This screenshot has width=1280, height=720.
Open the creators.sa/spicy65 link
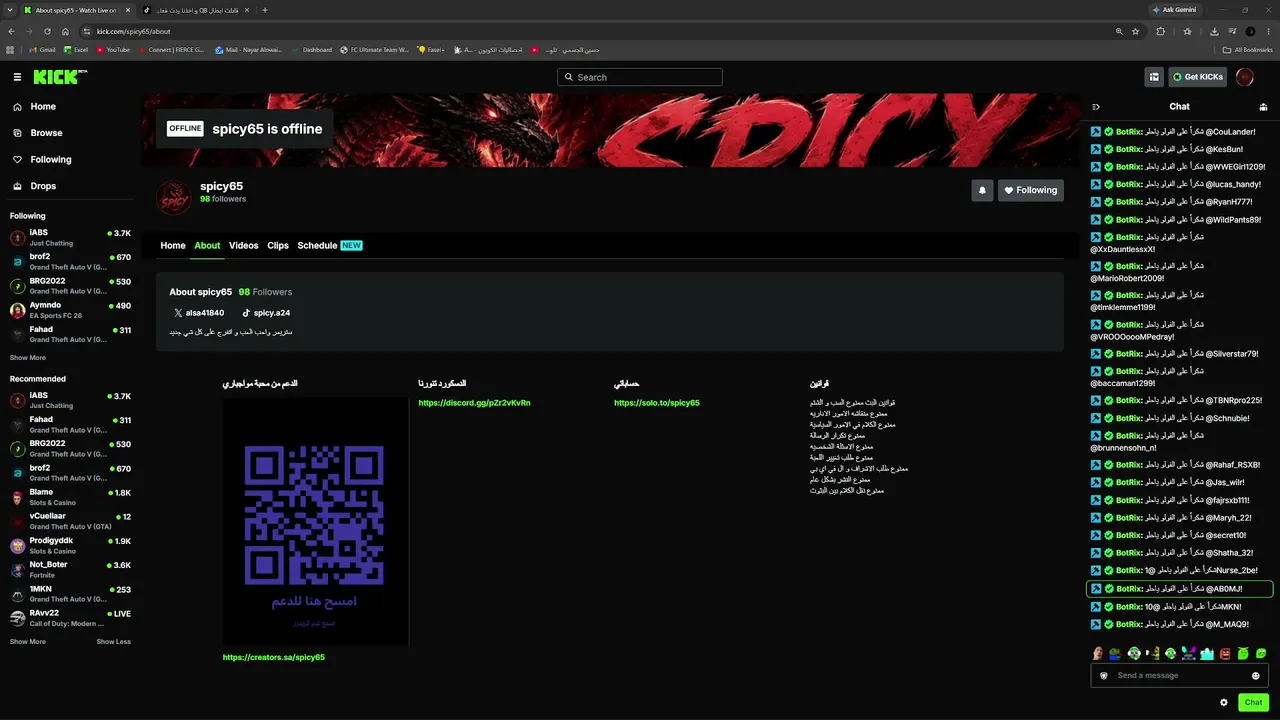coord(274,657)
